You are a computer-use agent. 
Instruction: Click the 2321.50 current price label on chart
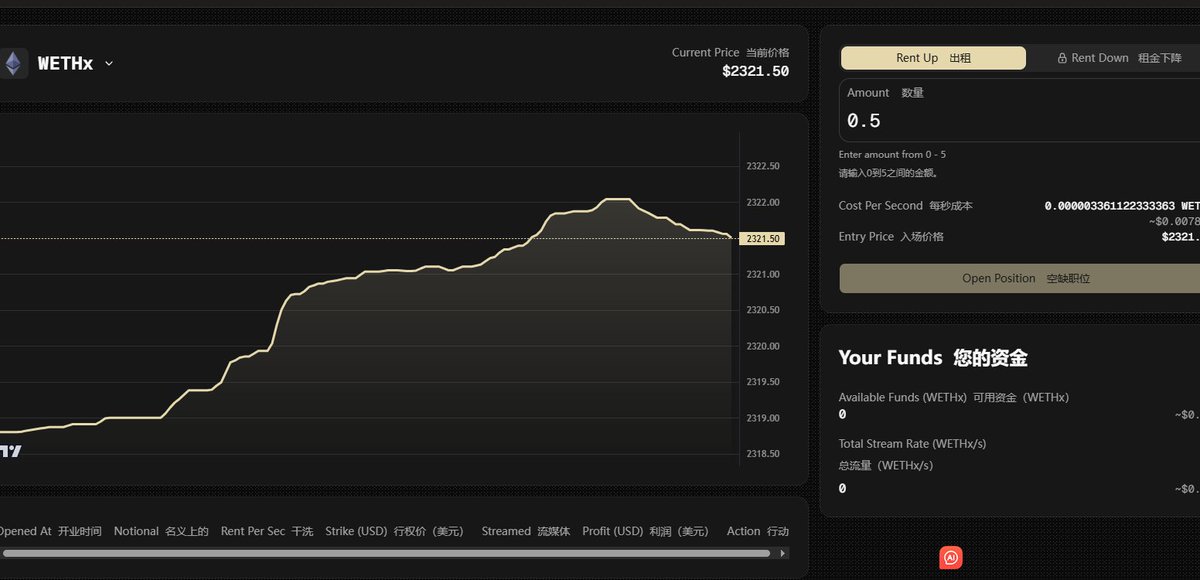pyautogui.click(x=762, y=238)
